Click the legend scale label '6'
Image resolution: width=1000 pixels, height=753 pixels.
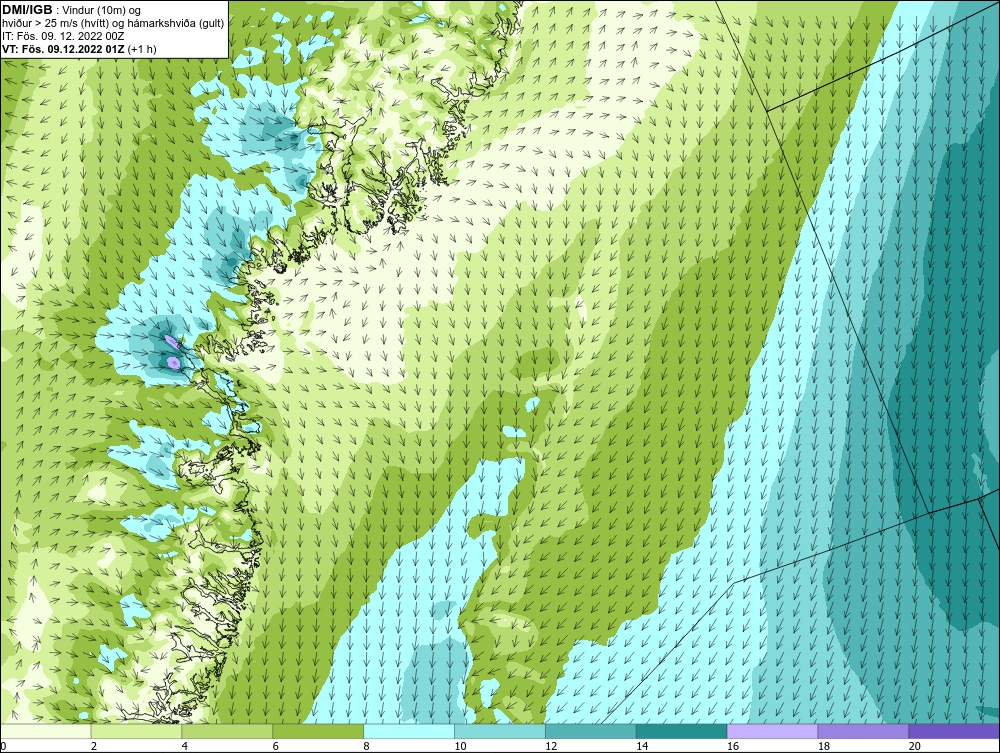[276, 746]
